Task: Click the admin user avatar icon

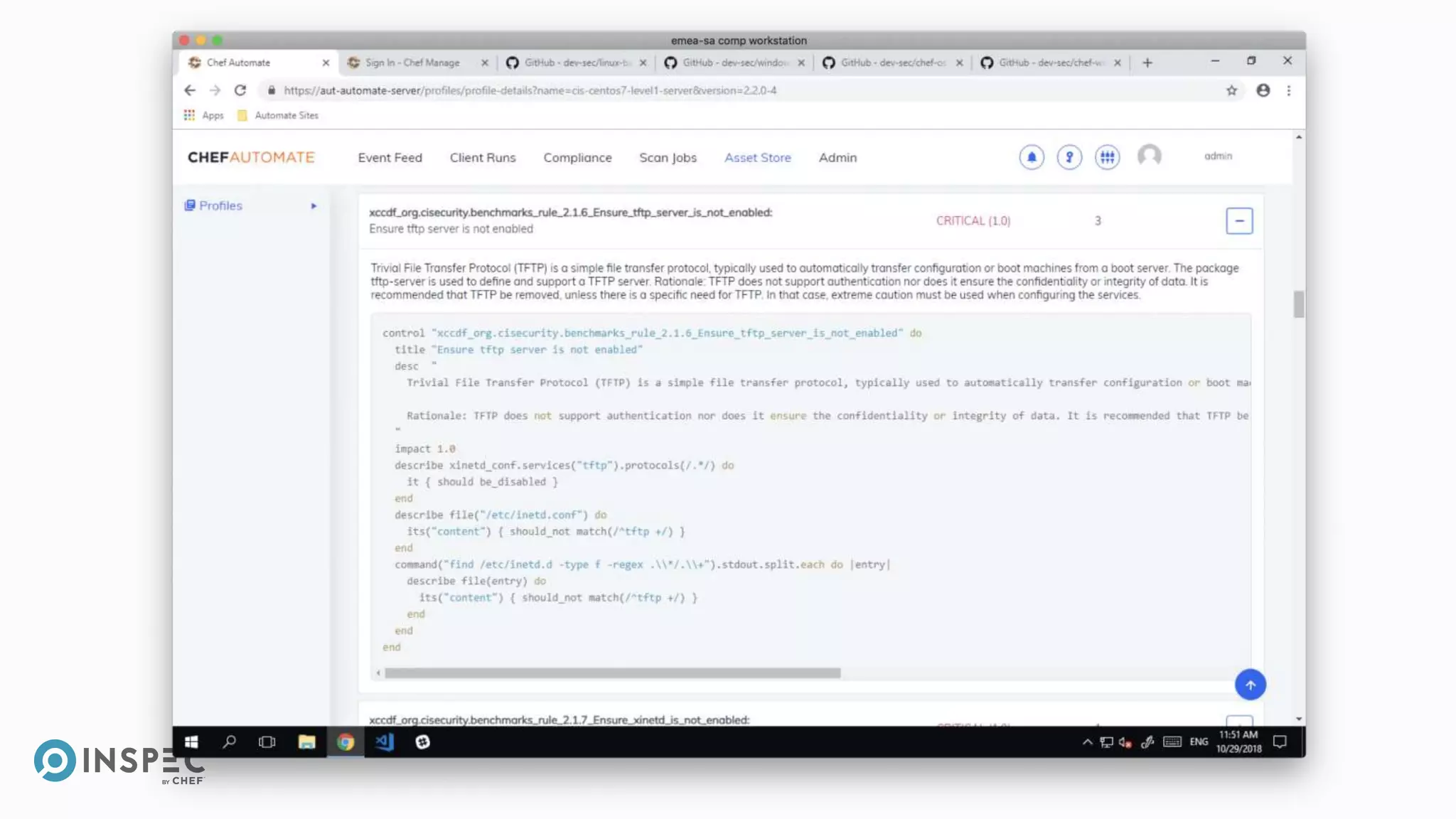Action: (x=1149, y=156)
